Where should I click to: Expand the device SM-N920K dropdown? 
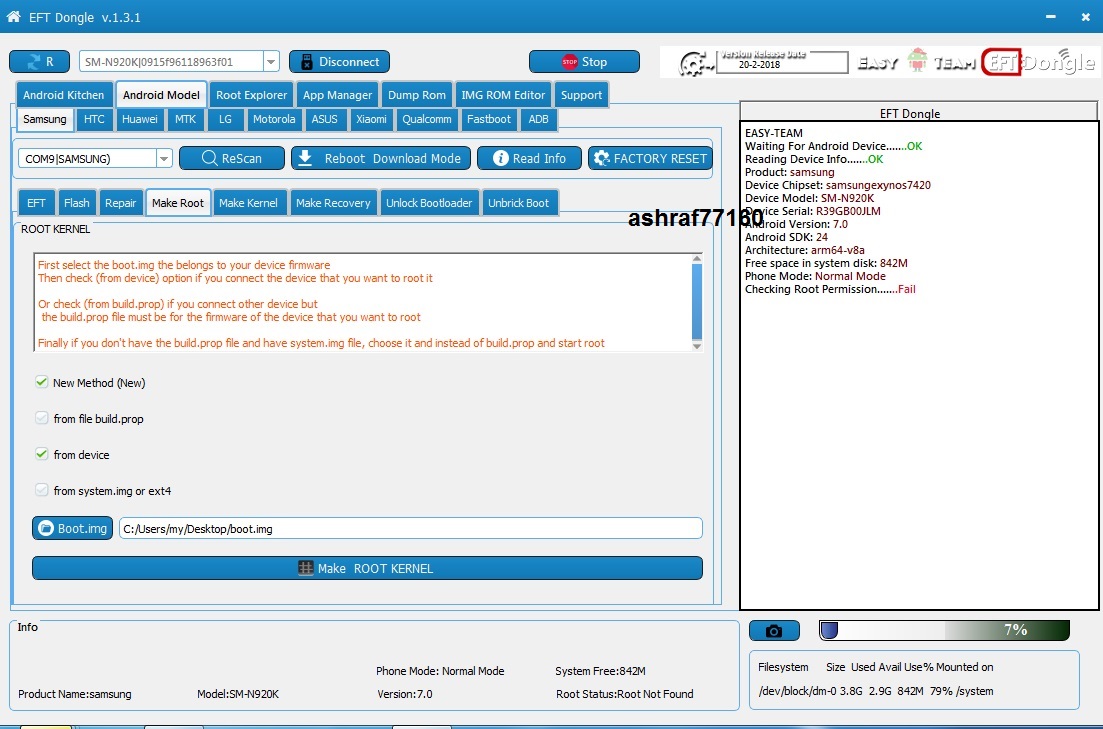pyautogui.click(x=271, y=62)
